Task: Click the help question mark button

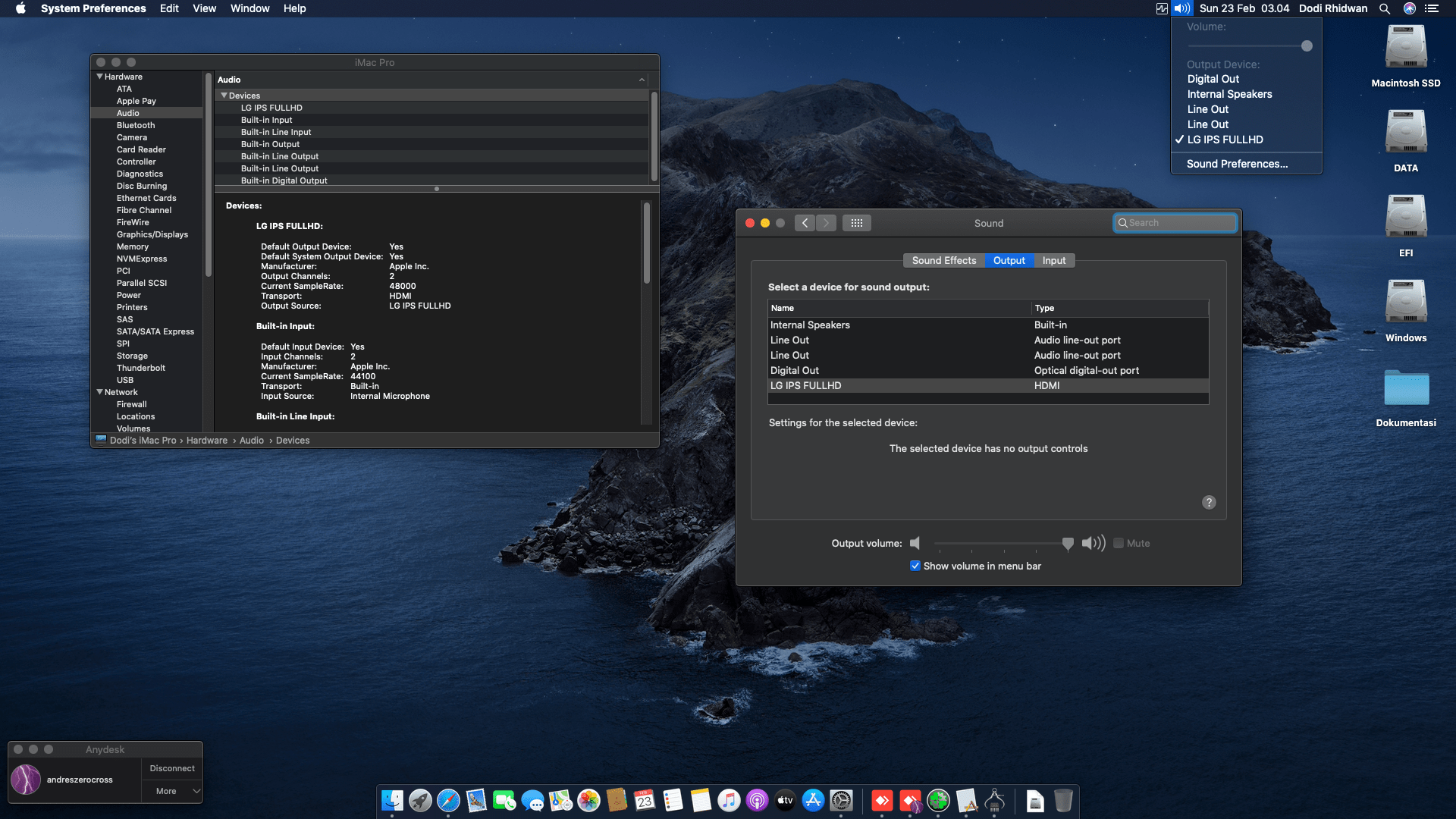Action: [1209, 502]
